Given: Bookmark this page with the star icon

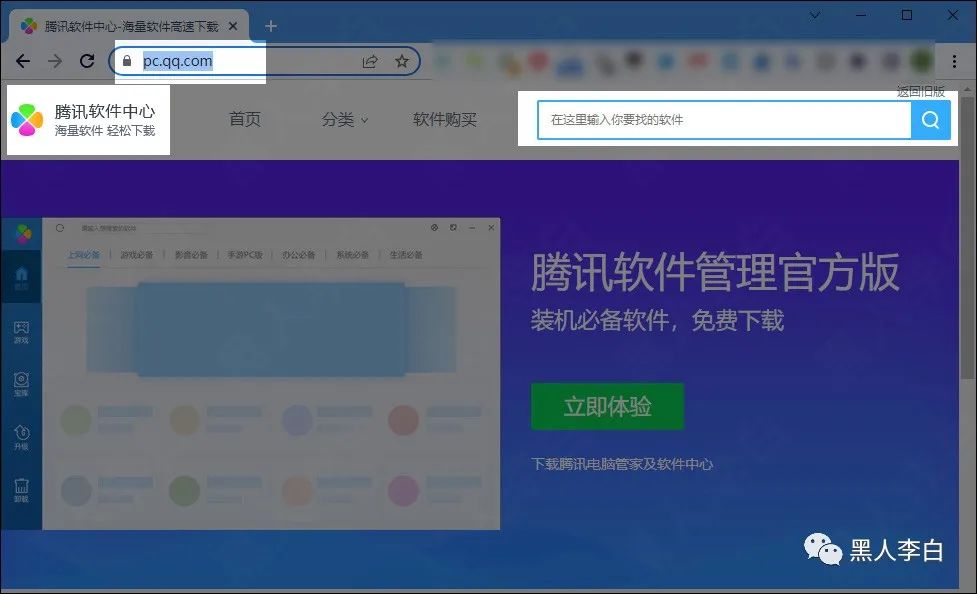Looking at the screenshot, I should click(x=402, y=61).
